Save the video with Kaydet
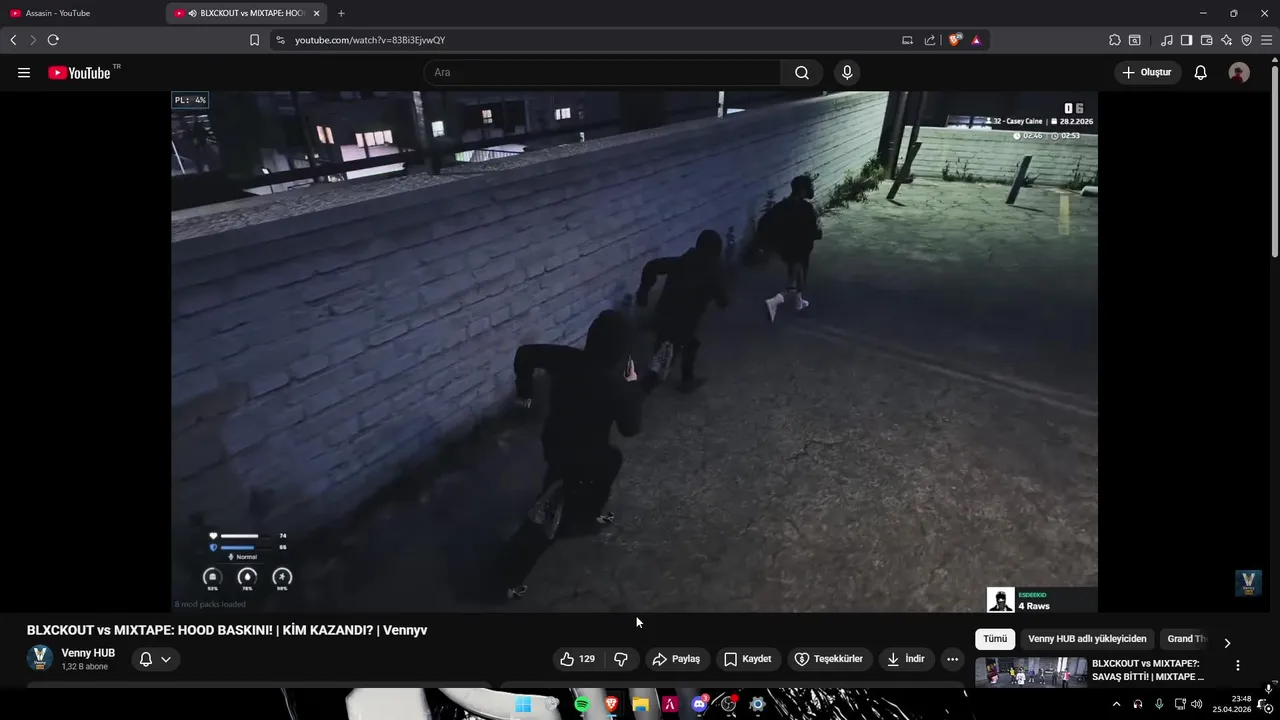Screen dimensions: 1280x720 point(749,659)
